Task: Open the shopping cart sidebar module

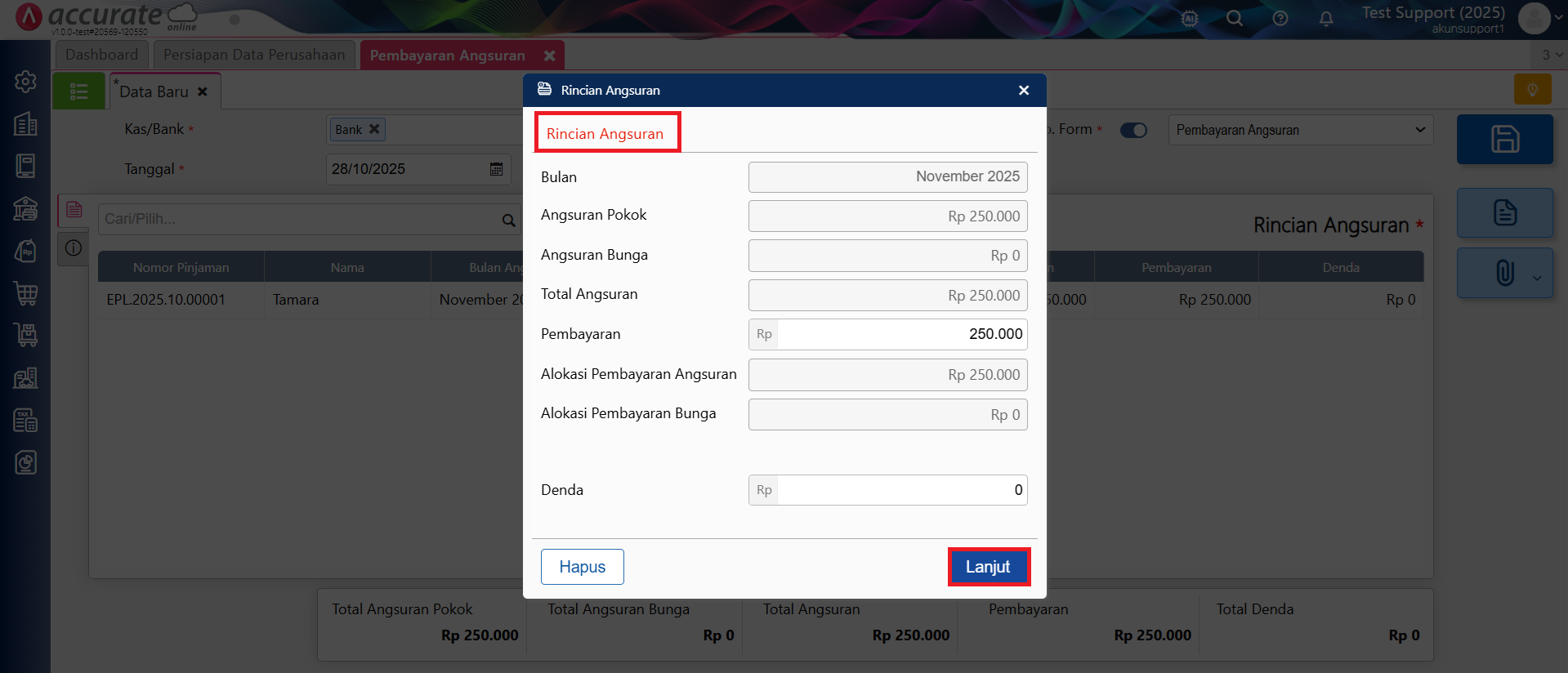Action: (x=25, y=293)
